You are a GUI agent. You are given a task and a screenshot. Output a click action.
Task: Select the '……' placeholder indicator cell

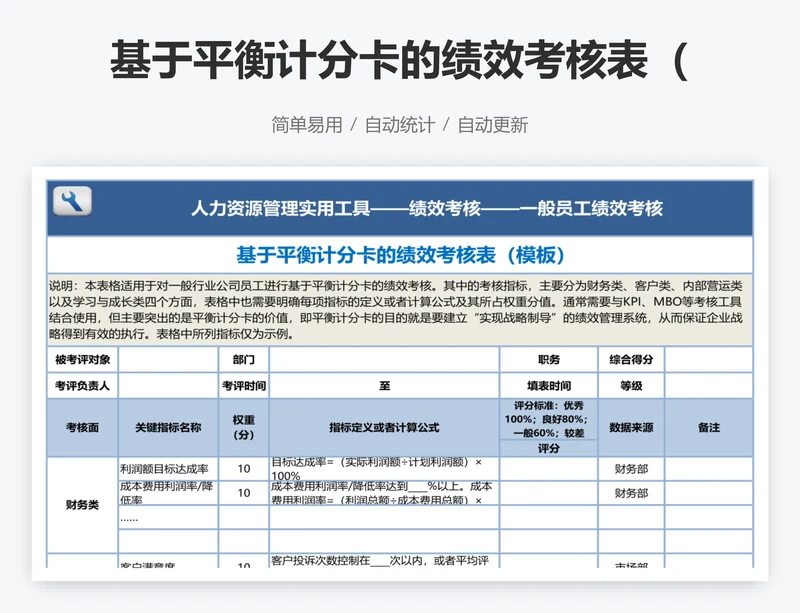pos(168,518)
